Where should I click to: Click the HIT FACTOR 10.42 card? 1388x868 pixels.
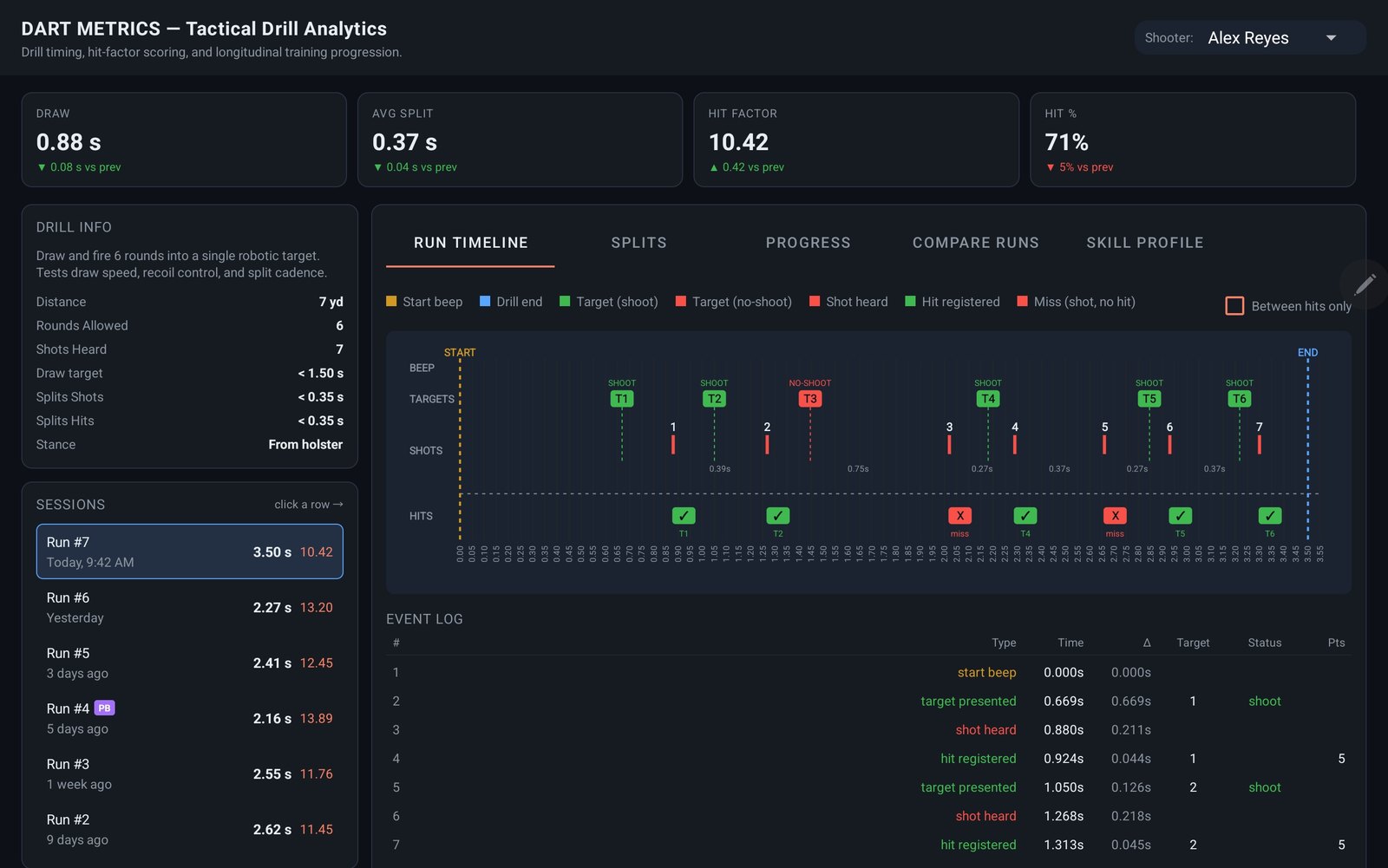856,140
